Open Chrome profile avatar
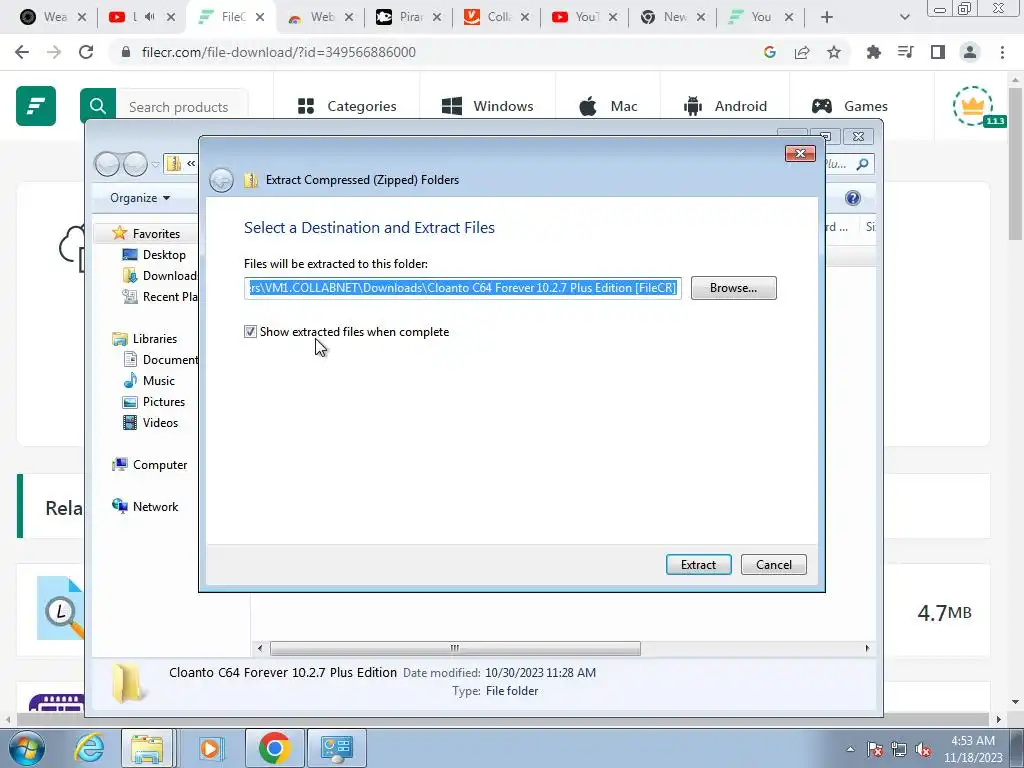The width and height of the screenshot is (1024, 768). pyautogui.click(x=970, y=52)
